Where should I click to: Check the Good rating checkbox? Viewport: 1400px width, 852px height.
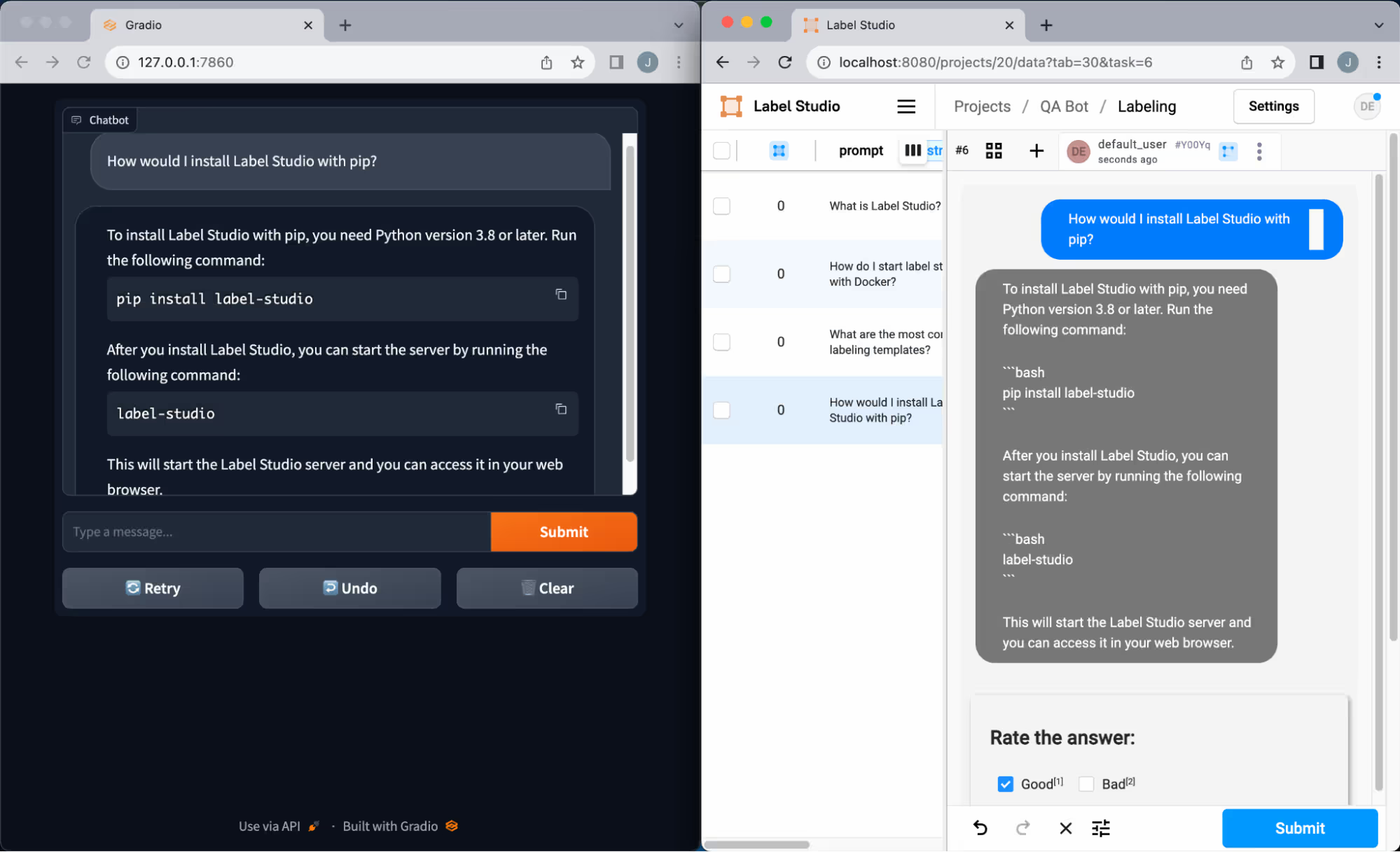pos(1006,784)
